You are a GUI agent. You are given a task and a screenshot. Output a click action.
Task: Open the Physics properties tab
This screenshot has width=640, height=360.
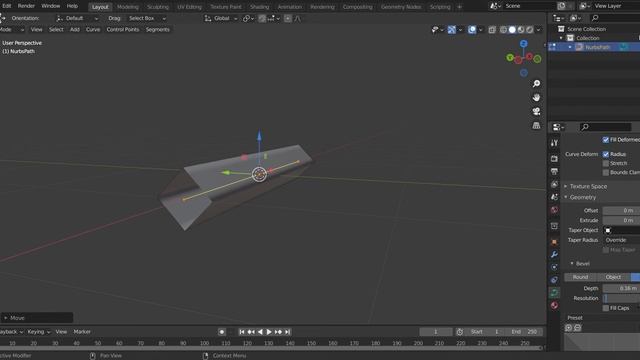pyautogui.click(x=554, y=267)
